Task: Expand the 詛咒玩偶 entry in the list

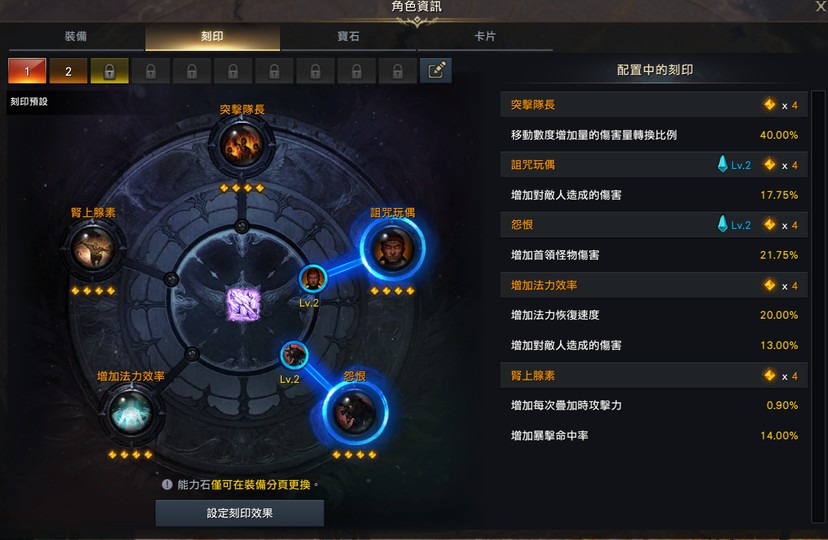Action: [654, 165]
